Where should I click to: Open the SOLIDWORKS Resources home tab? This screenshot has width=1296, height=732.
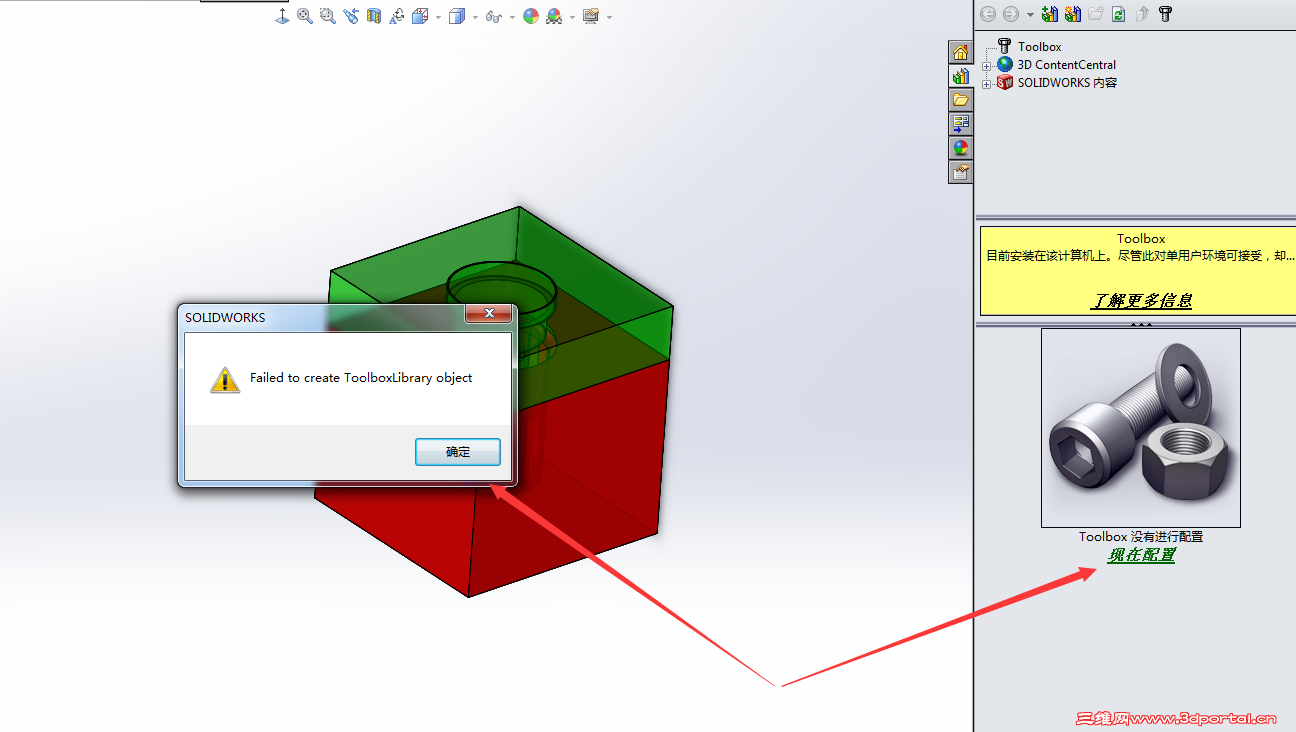[x=960, y=52]
